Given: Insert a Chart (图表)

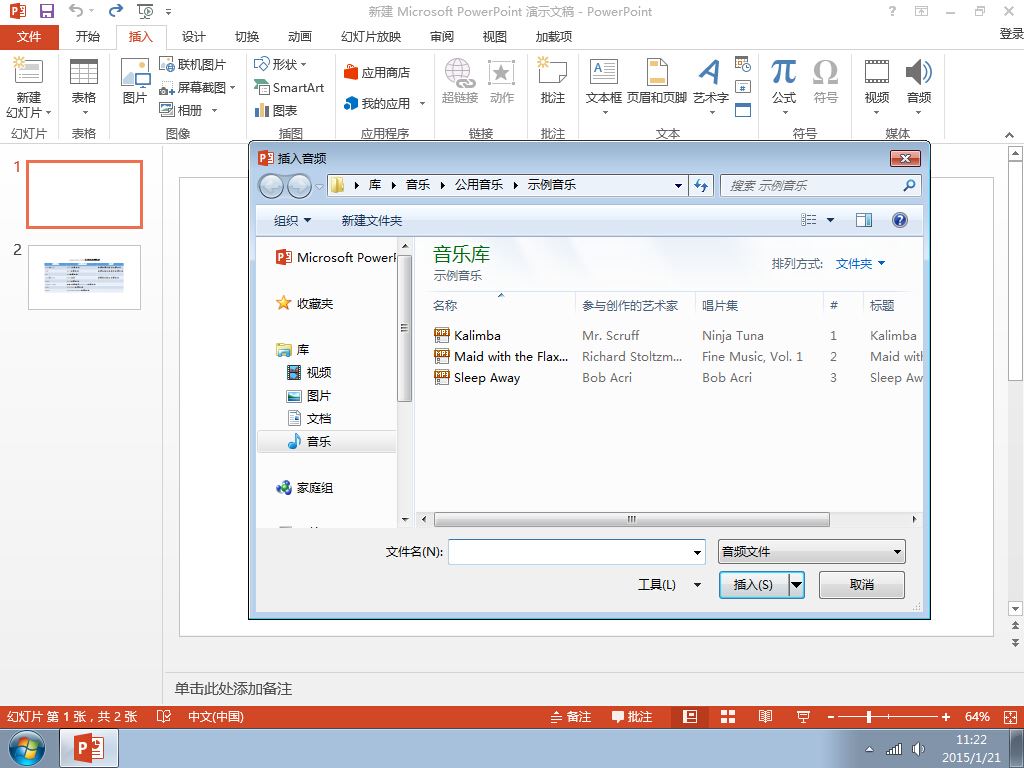Looking at the screenshot, I should click(x=276, y=110).
